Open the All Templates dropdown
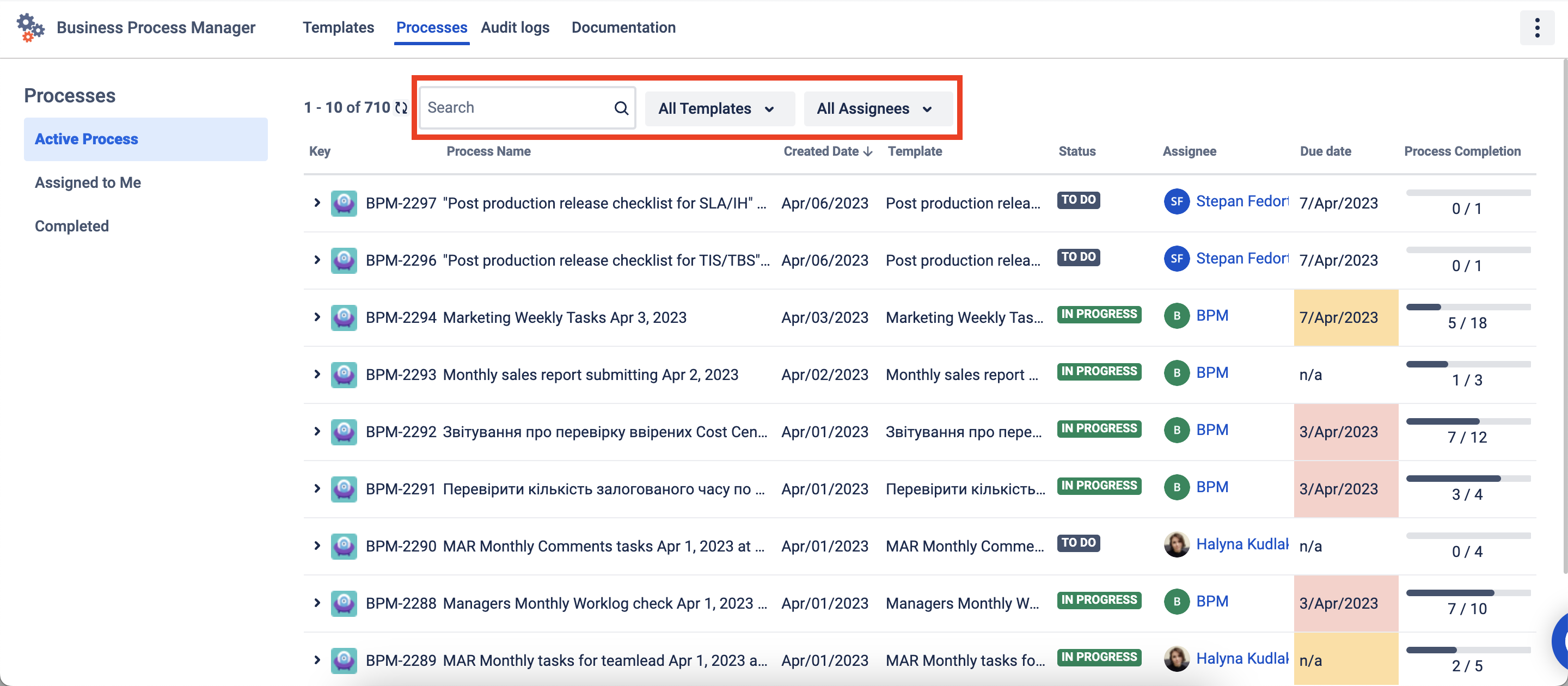The height and width of the screenshot is (686, 1568). (718, 108)
